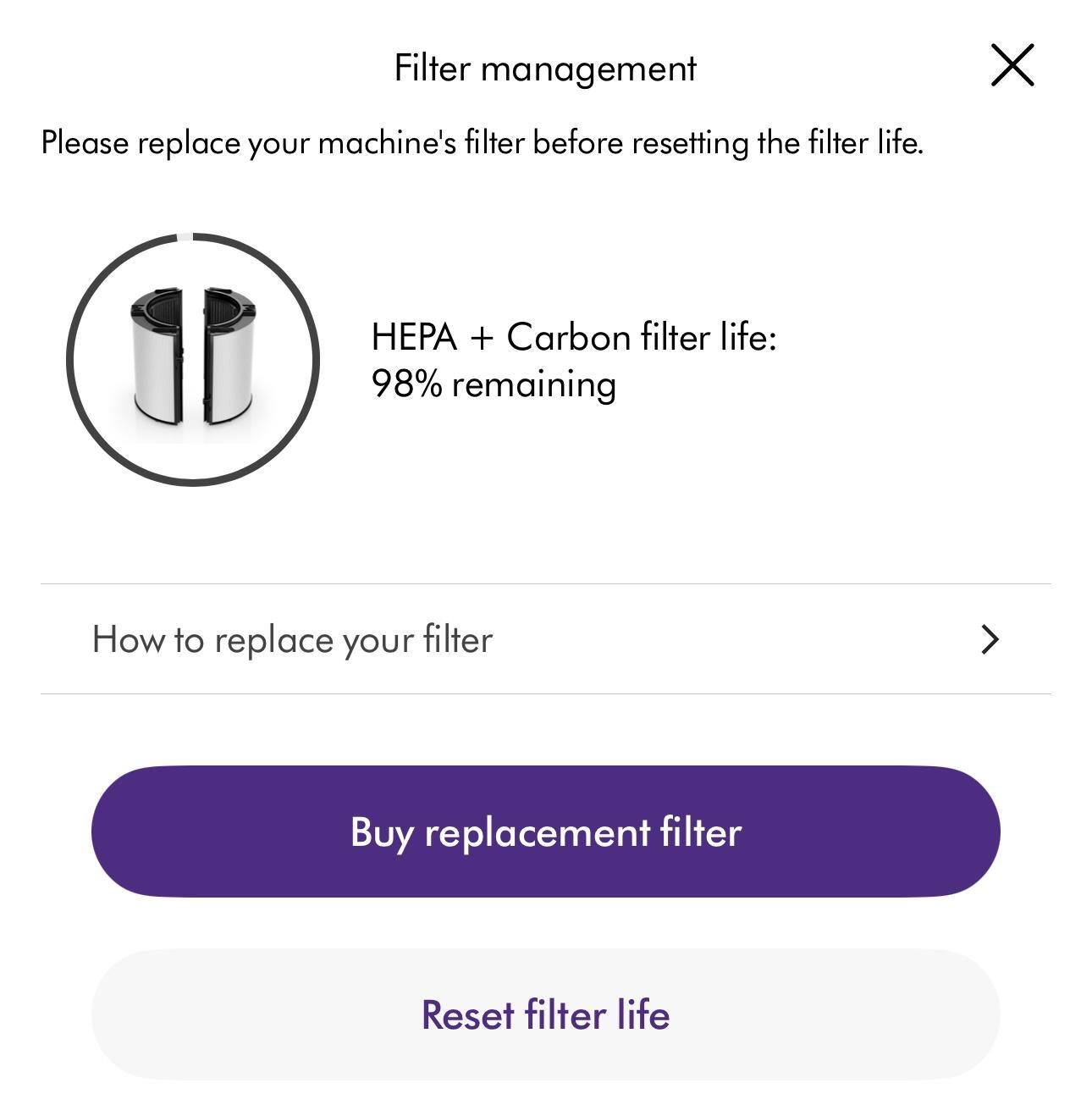Click the black top cap of left filter half
1092x1116 pixels.
[157, 298]
